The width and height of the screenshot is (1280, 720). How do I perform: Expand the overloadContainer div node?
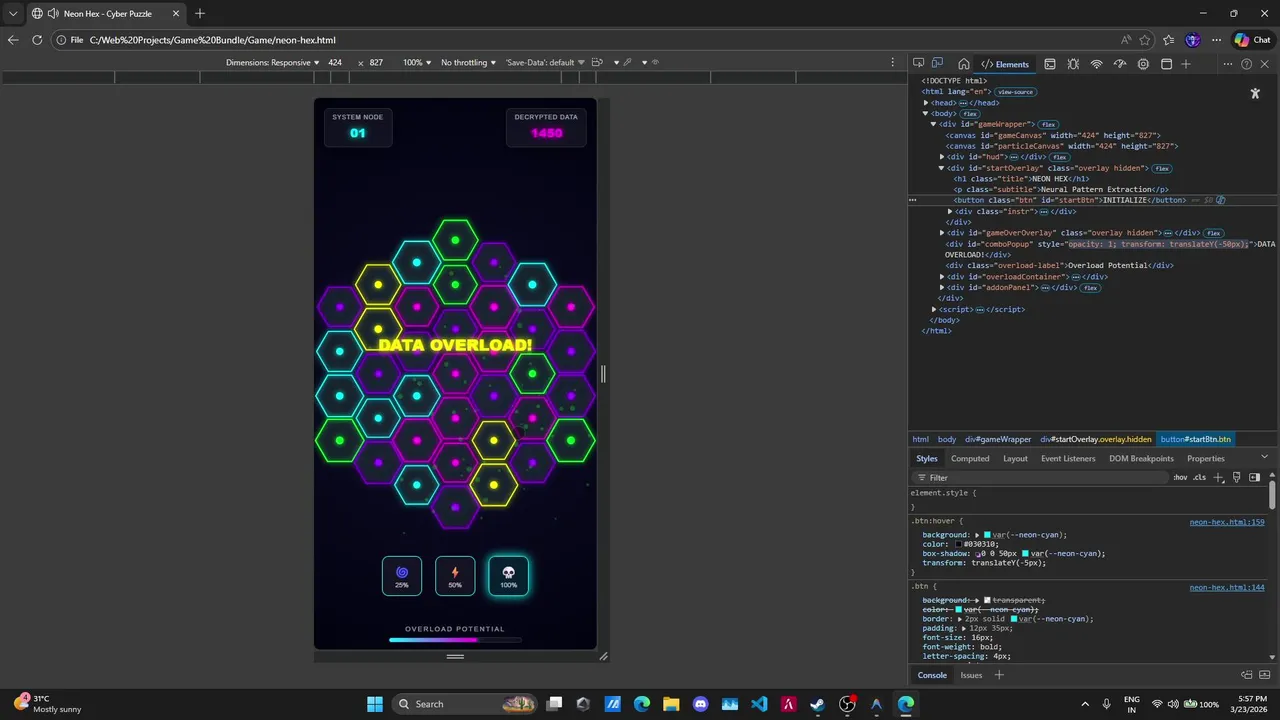(x=942, y=277)
